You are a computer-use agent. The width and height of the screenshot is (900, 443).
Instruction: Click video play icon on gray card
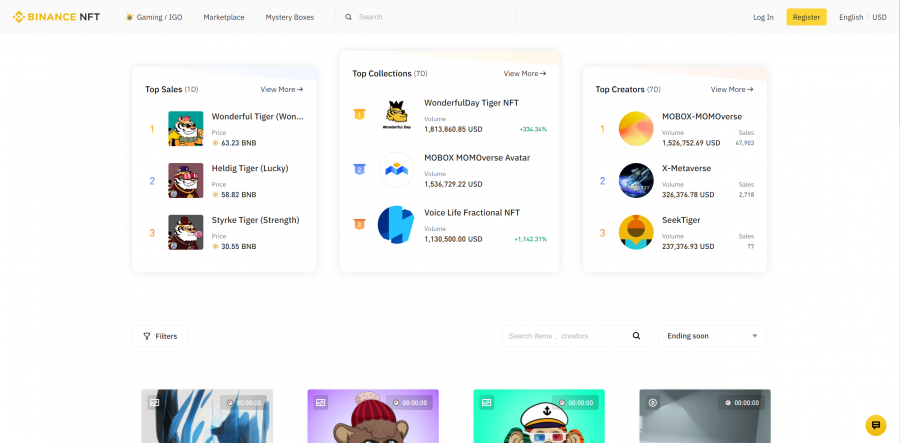[653, 403]
